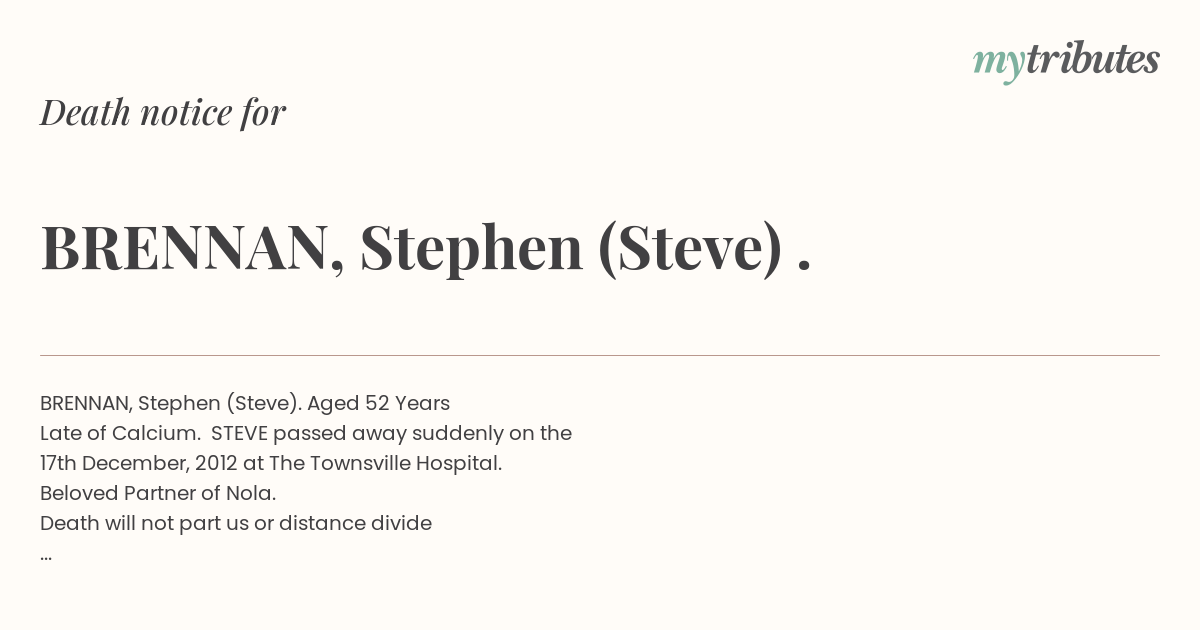Click "Beloved Partner of Nola." line

(x=158, y=494)
